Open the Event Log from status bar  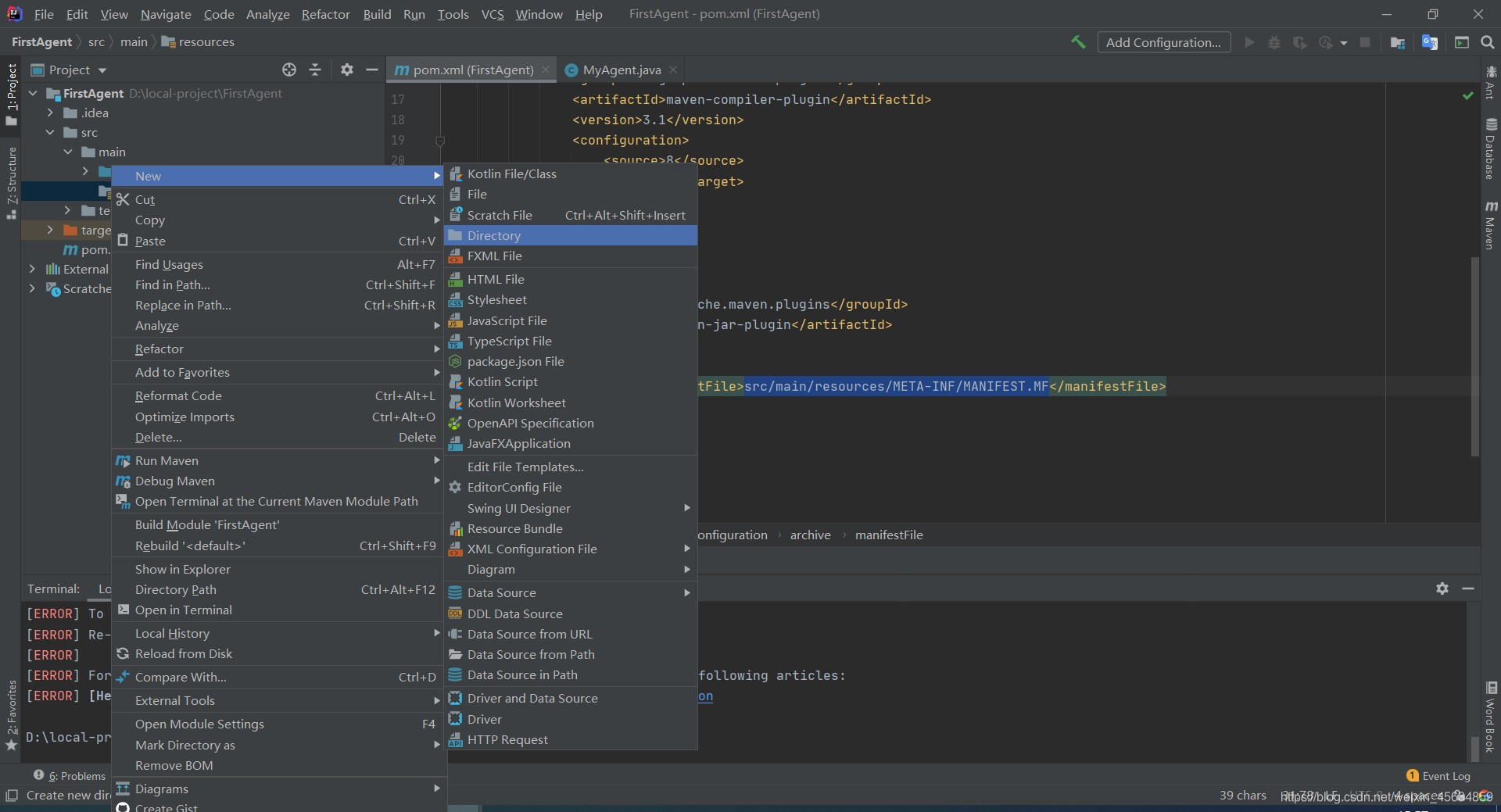click(x=1438, y=776)
